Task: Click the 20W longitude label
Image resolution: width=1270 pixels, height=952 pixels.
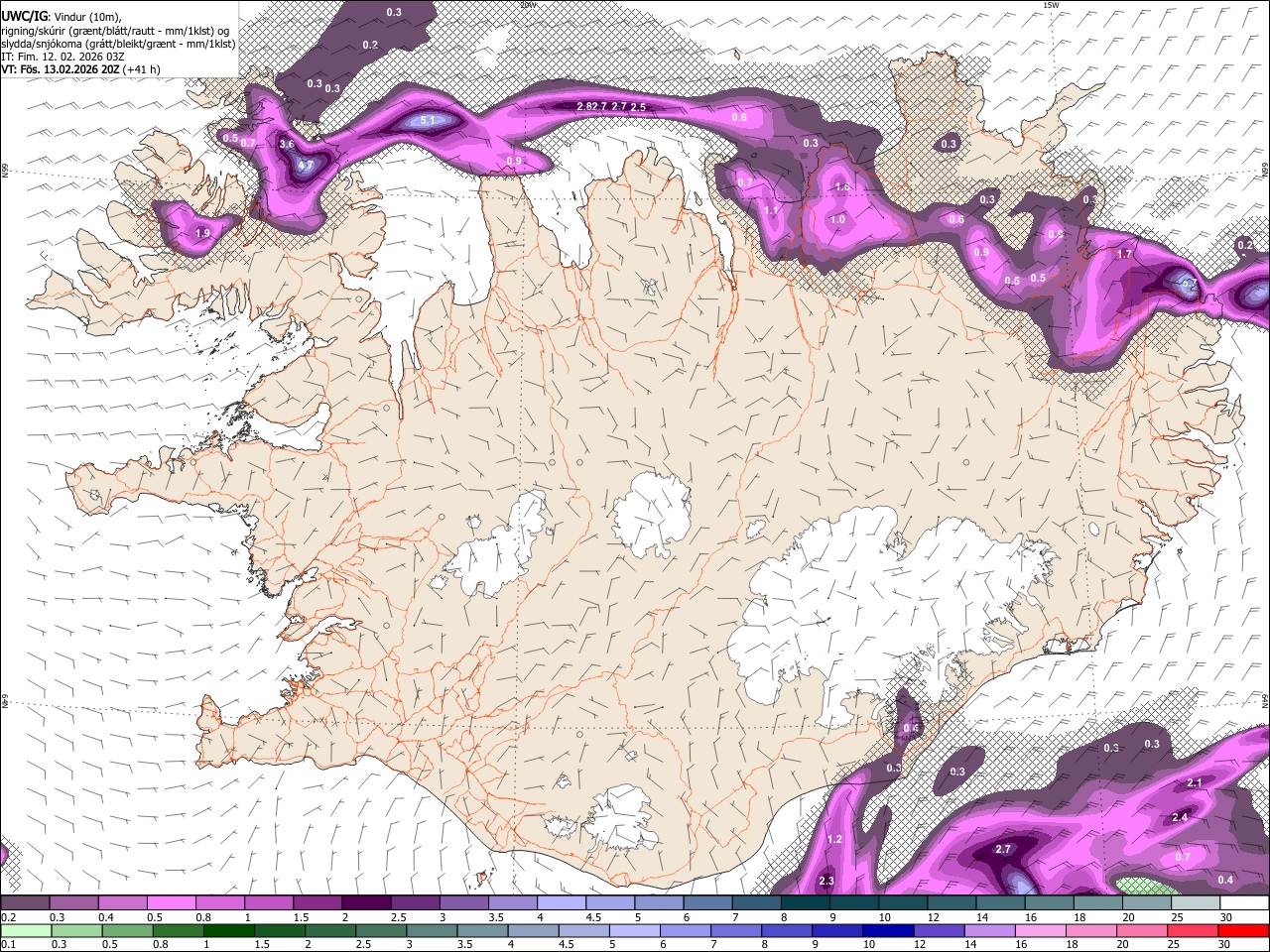Action: click(x=528, y=5)
